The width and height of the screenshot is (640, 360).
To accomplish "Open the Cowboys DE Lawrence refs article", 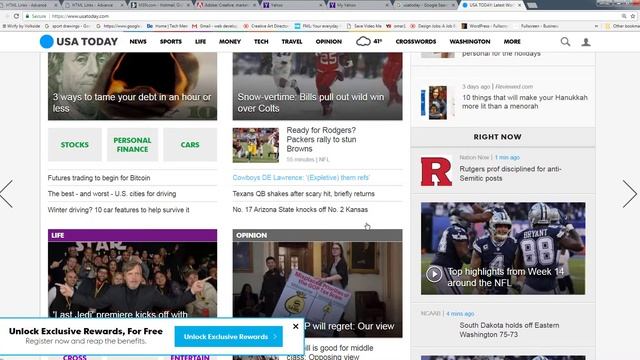I will point(301,178).
